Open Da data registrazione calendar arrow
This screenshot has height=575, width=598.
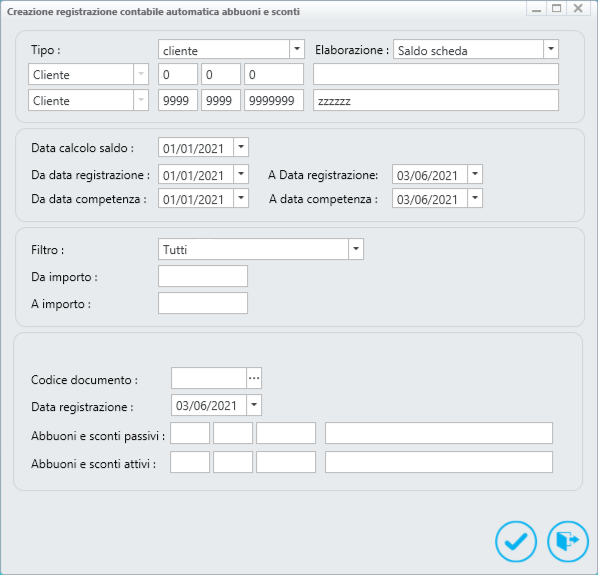(241, 174)
